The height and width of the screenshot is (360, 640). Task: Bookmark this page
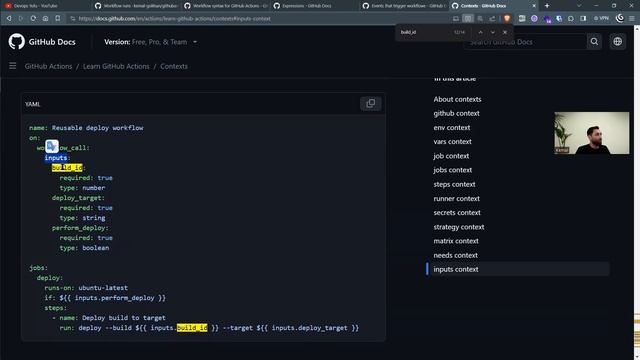pyautogui.click(x=58, y=18)
